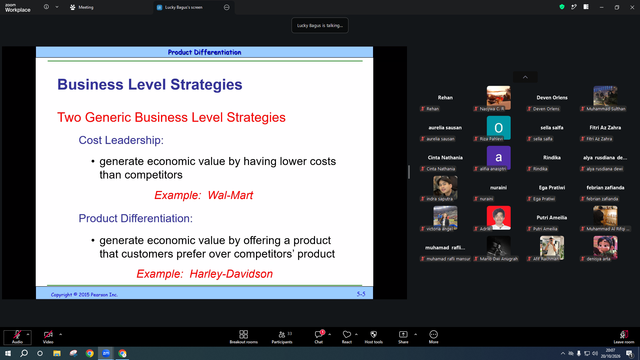640x360 pixels.
Task: Select Nazjwa's video thumbnail
Action: point(498,98)
